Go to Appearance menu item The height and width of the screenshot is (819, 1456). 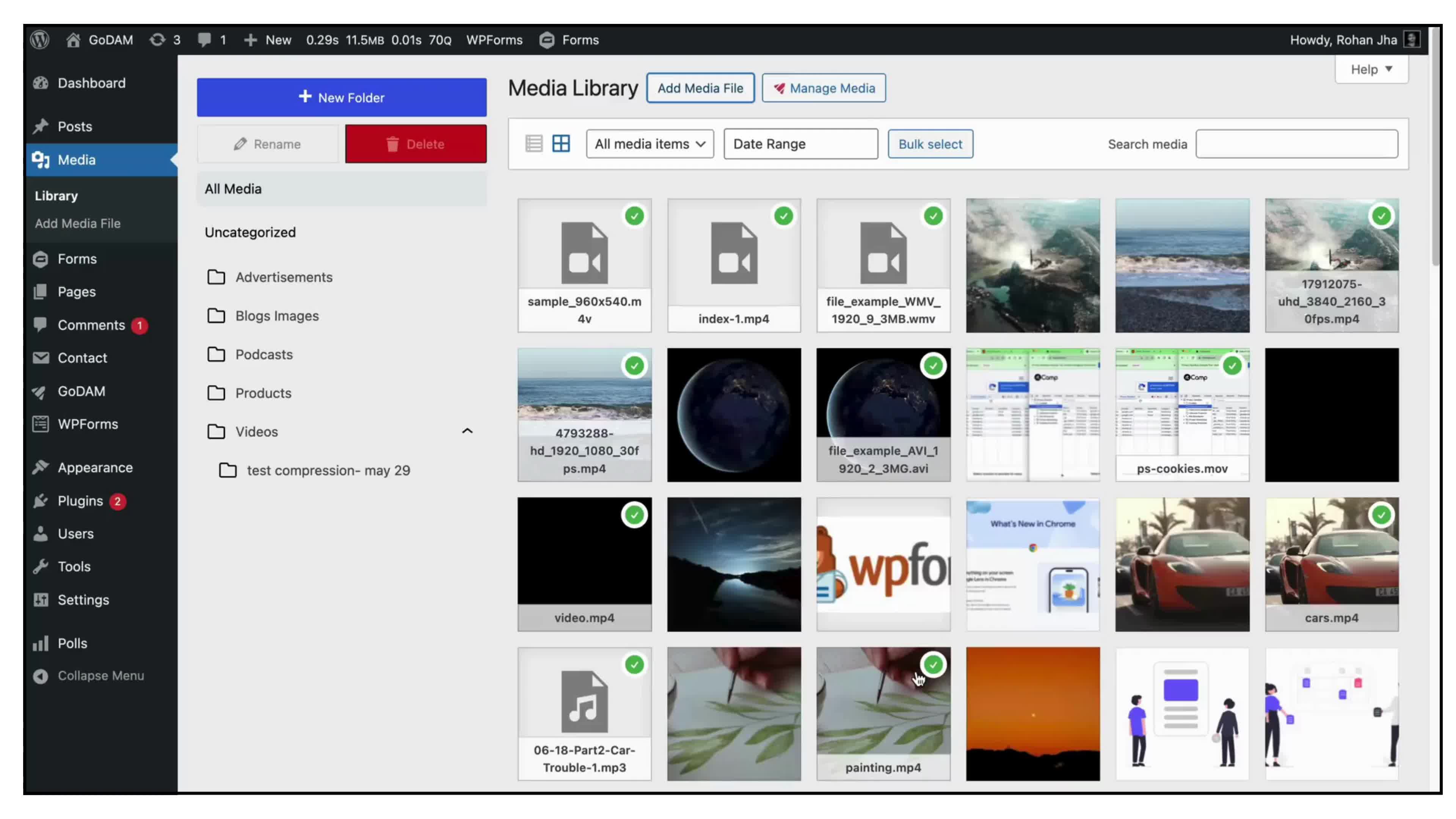(94, 468)
